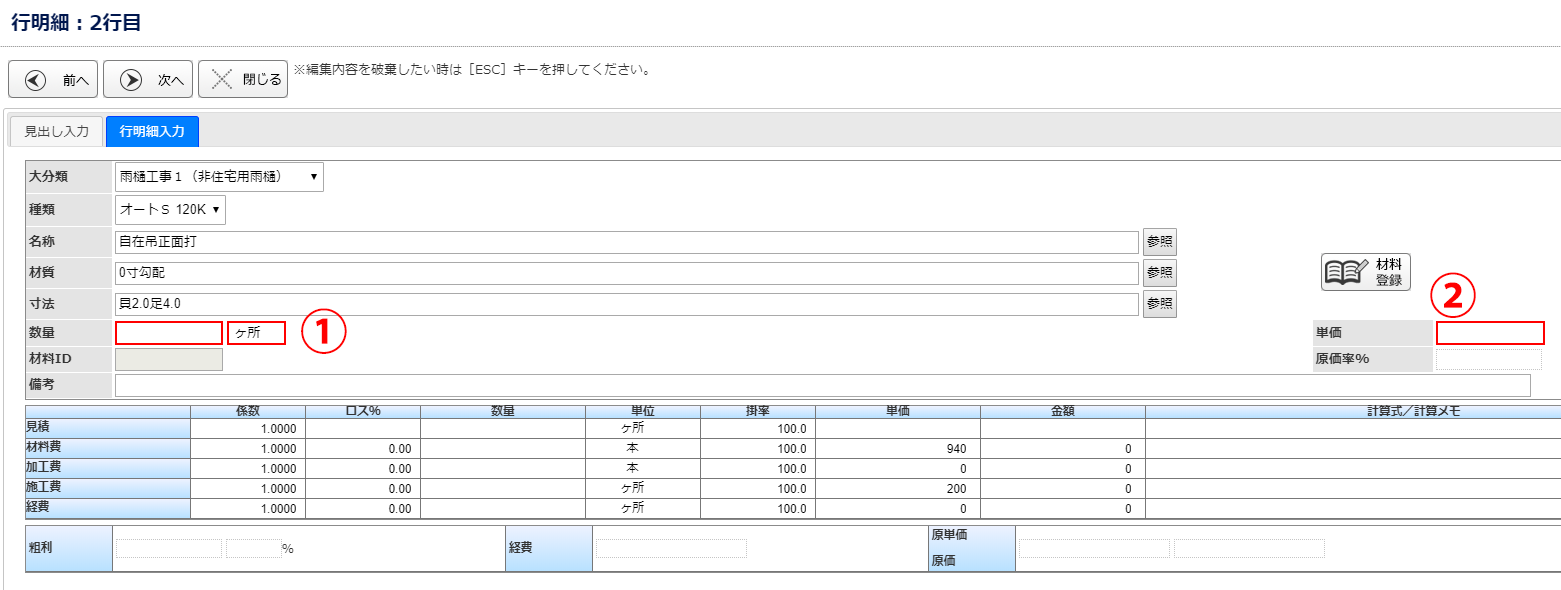This screenshot has height=590, width=1561.
Task: Click 参照 button next to 材質 field
Action: click(1159, 273)
